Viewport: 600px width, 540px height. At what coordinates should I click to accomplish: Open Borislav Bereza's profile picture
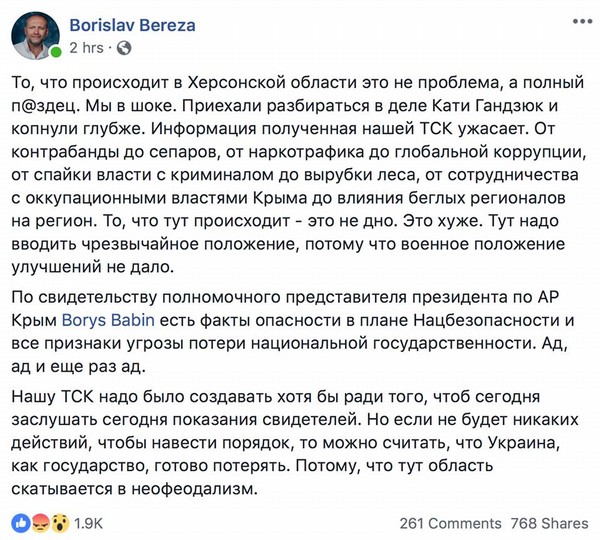tap(35, 35)
